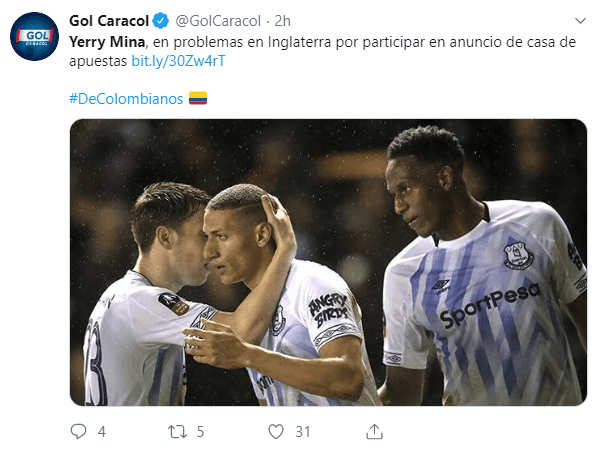This screenshot has height=455, width=594.
Task: Click the Gol Caracol display name
Action: coord(109,21)
